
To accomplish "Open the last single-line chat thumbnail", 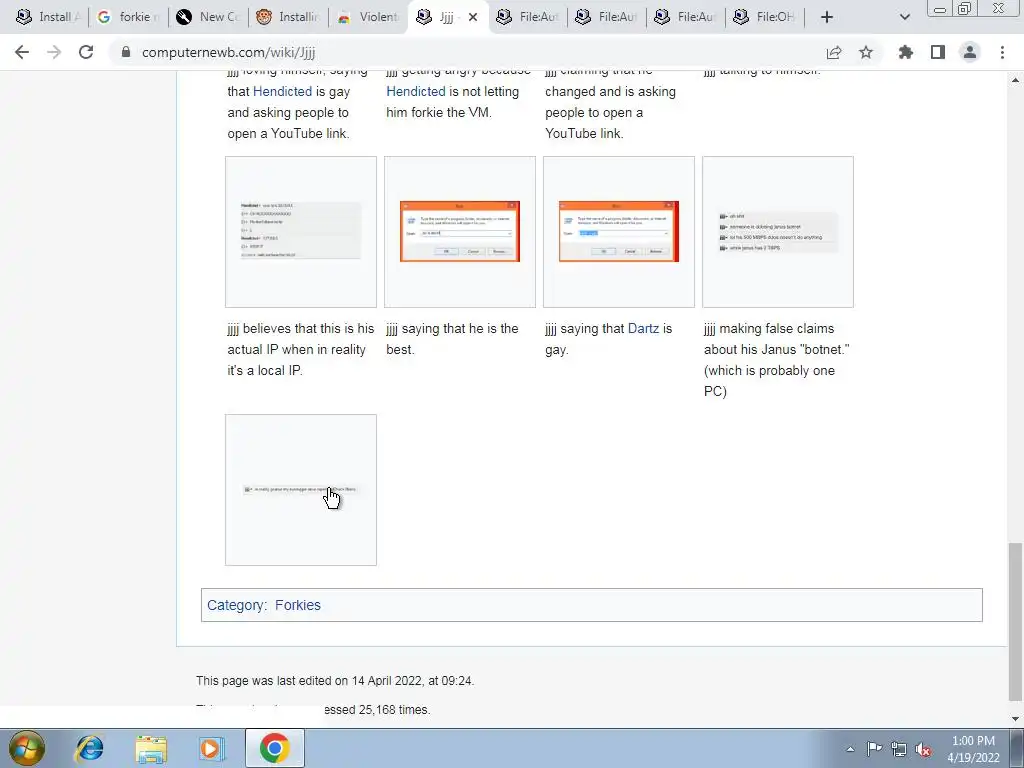I will click(x=300, y=490).
